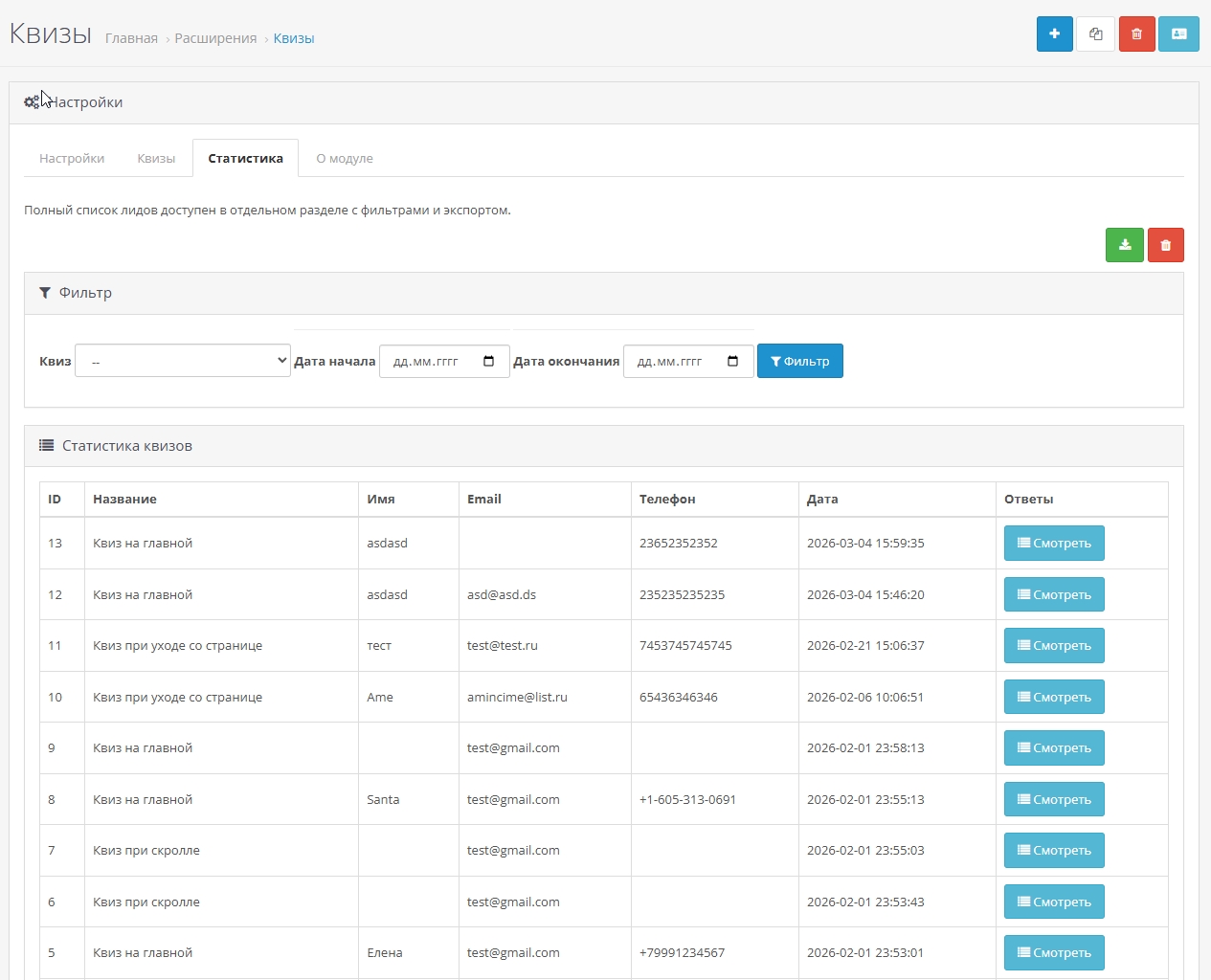
Task: Click the copy icon in top toolbar
Action: click(1095, 34)
